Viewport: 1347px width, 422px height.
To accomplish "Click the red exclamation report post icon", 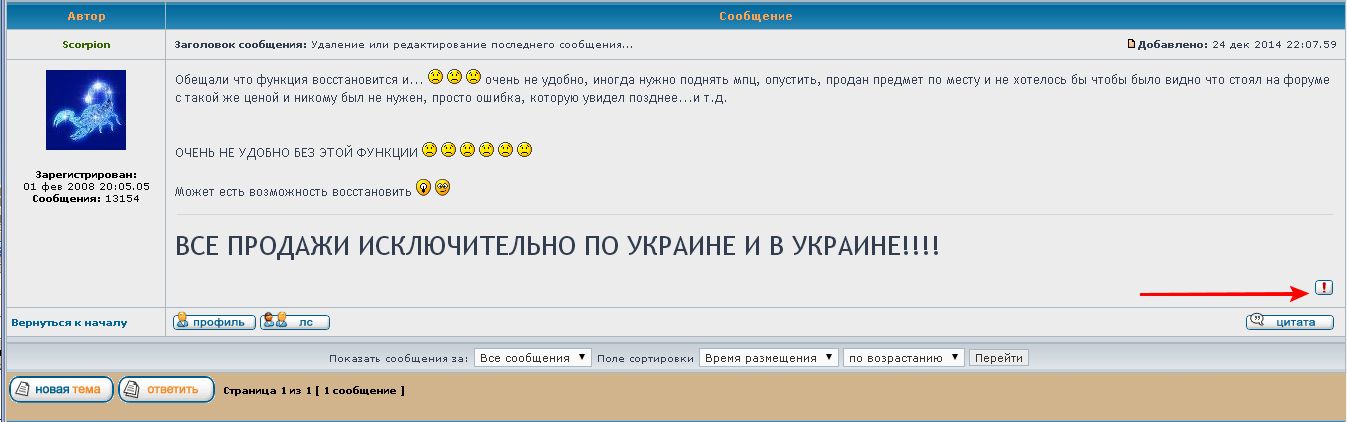I will tap(1323, 288).
